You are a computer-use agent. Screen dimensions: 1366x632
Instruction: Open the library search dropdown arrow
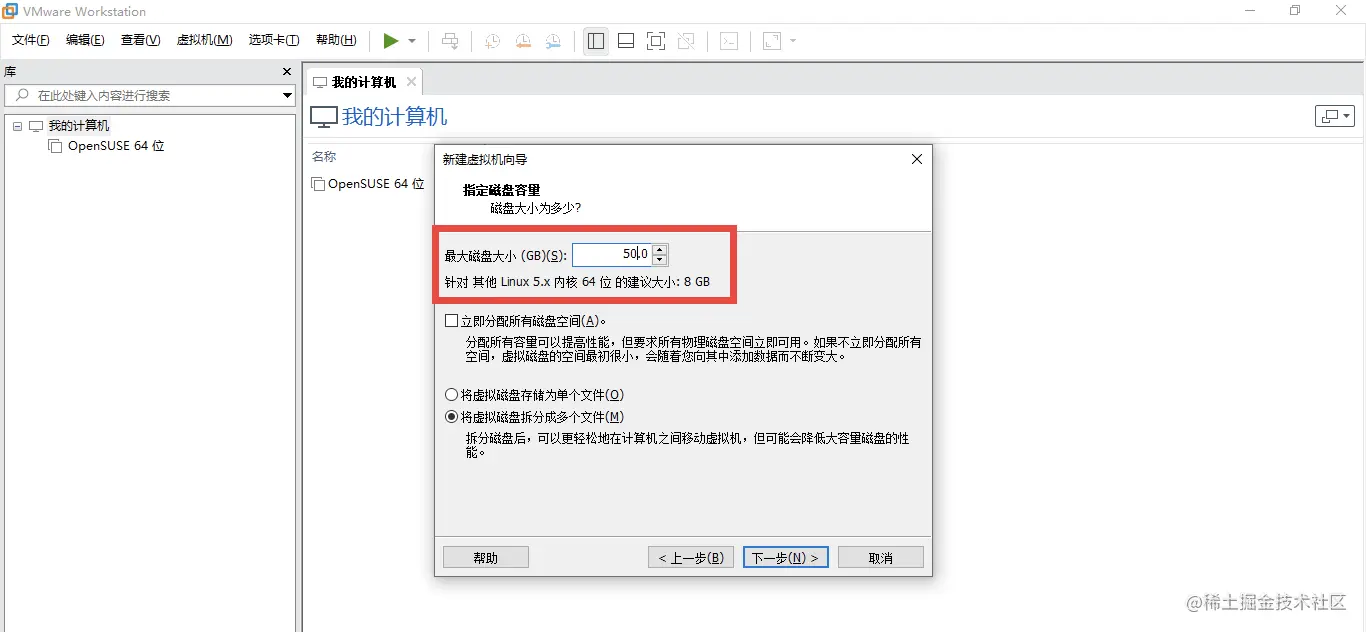287,95
